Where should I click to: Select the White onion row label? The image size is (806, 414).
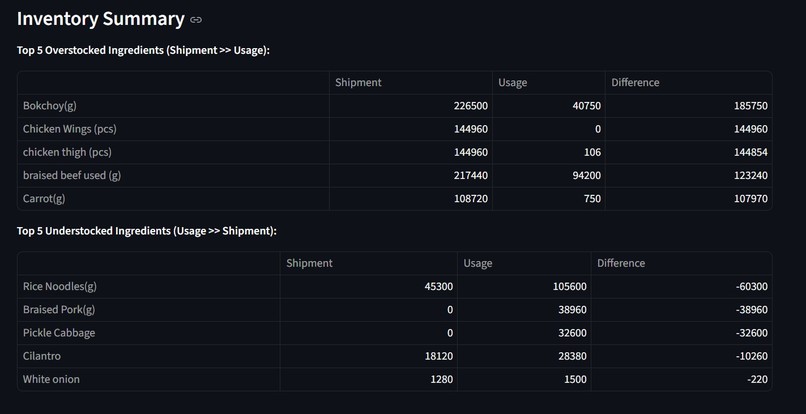tap(149, 379)
